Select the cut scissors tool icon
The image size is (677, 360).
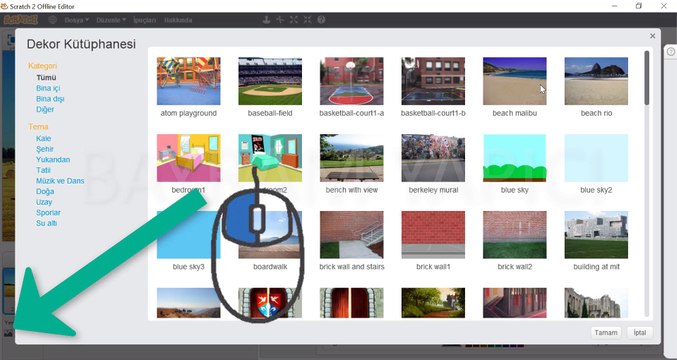280,20
